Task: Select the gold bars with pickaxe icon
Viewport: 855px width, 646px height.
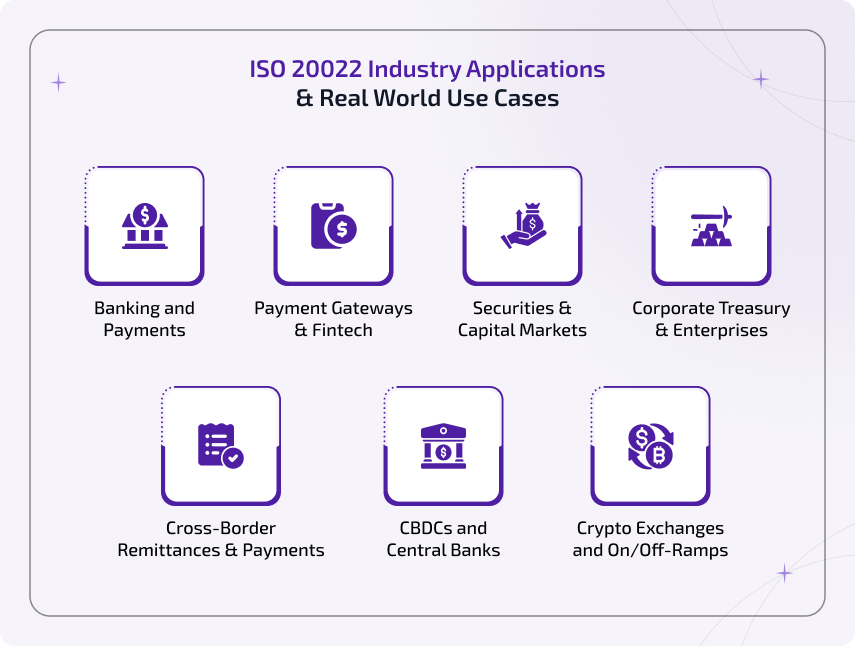Action: click(711, 224)
